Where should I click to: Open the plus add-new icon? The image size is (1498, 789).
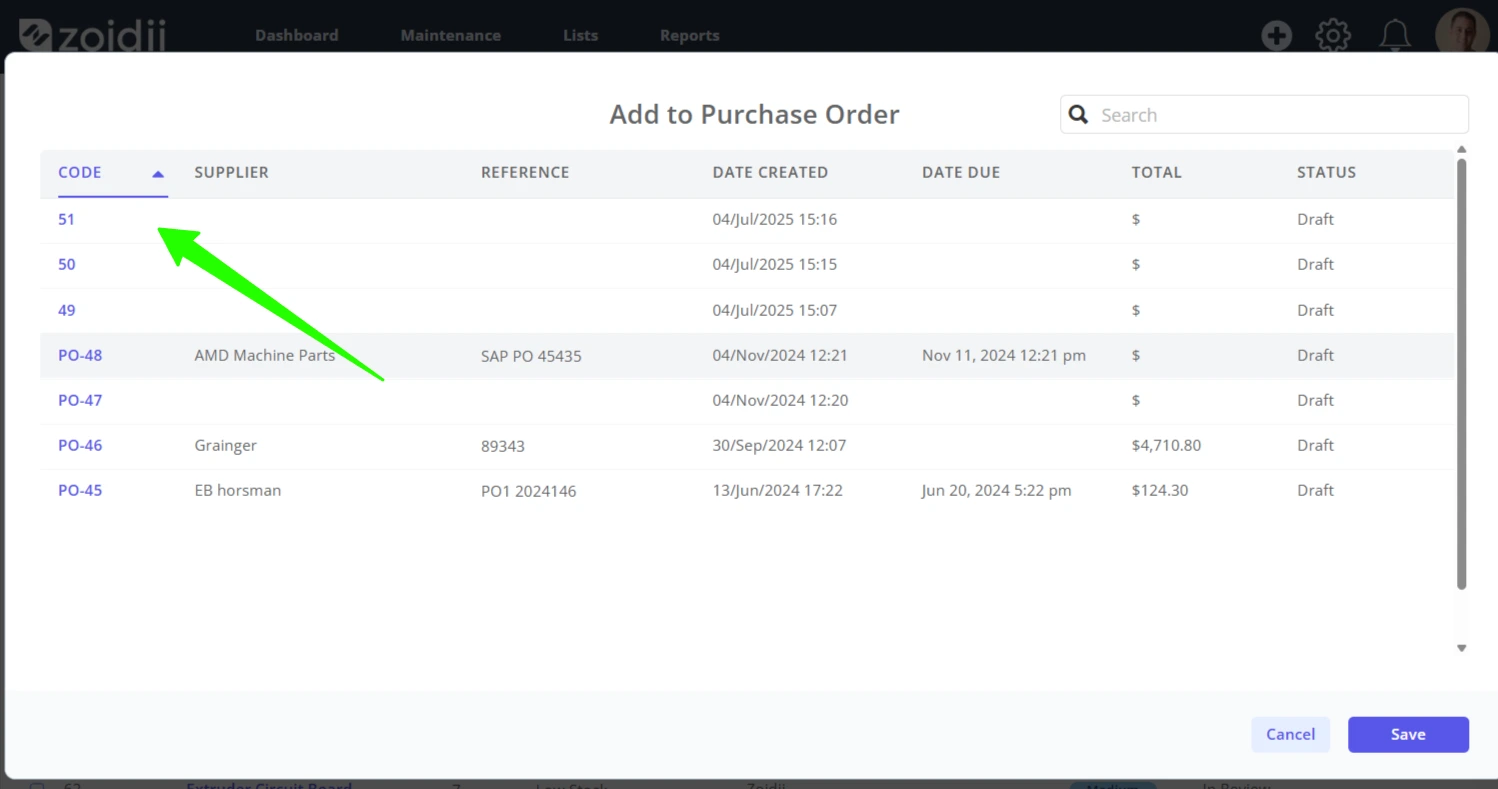(x=1276, y=36)
